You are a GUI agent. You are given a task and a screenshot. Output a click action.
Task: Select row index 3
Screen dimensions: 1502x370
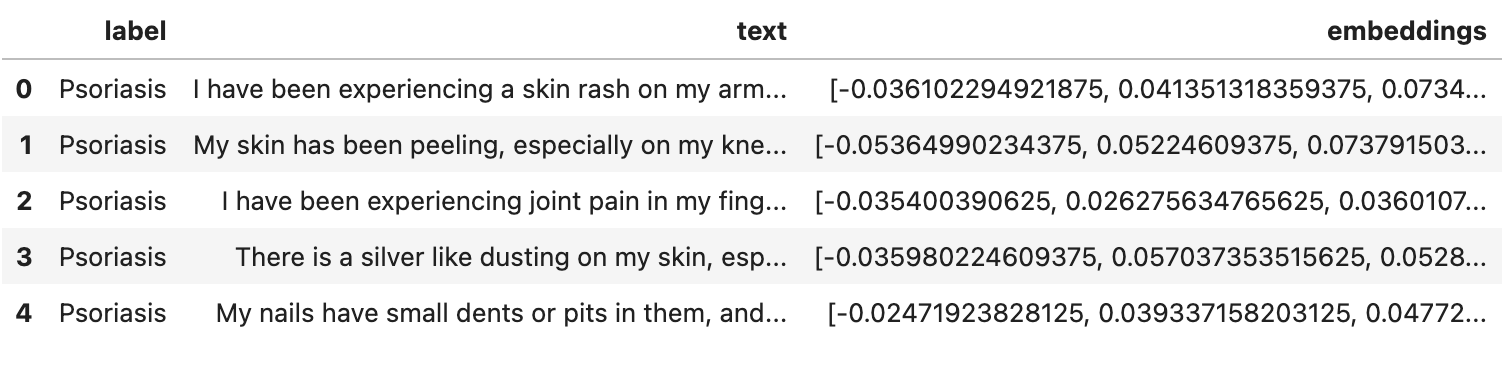[x=24, y=257]
